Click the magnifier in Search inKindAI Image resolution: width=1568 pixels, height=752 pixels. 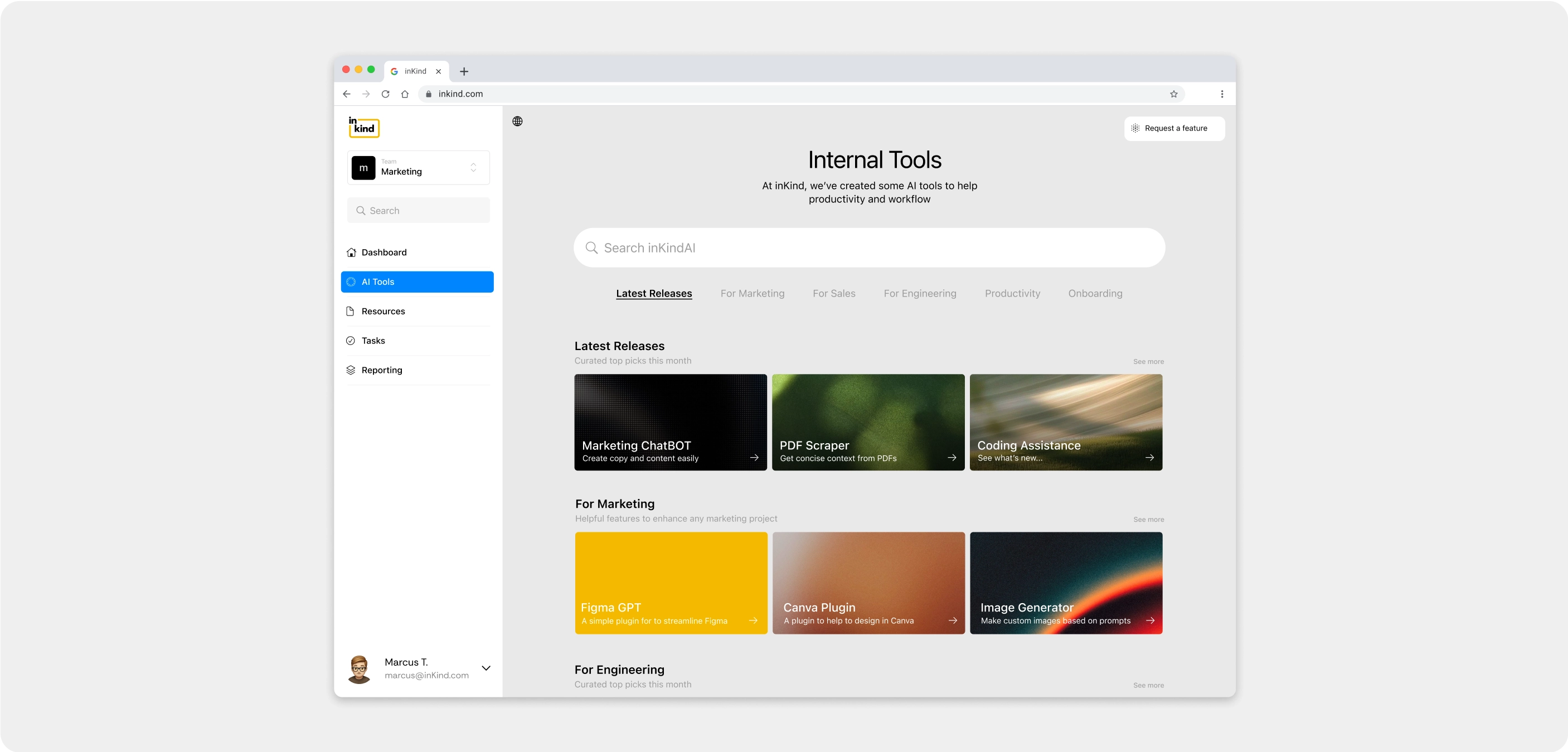pyautogui.click(x=591, y=248)
